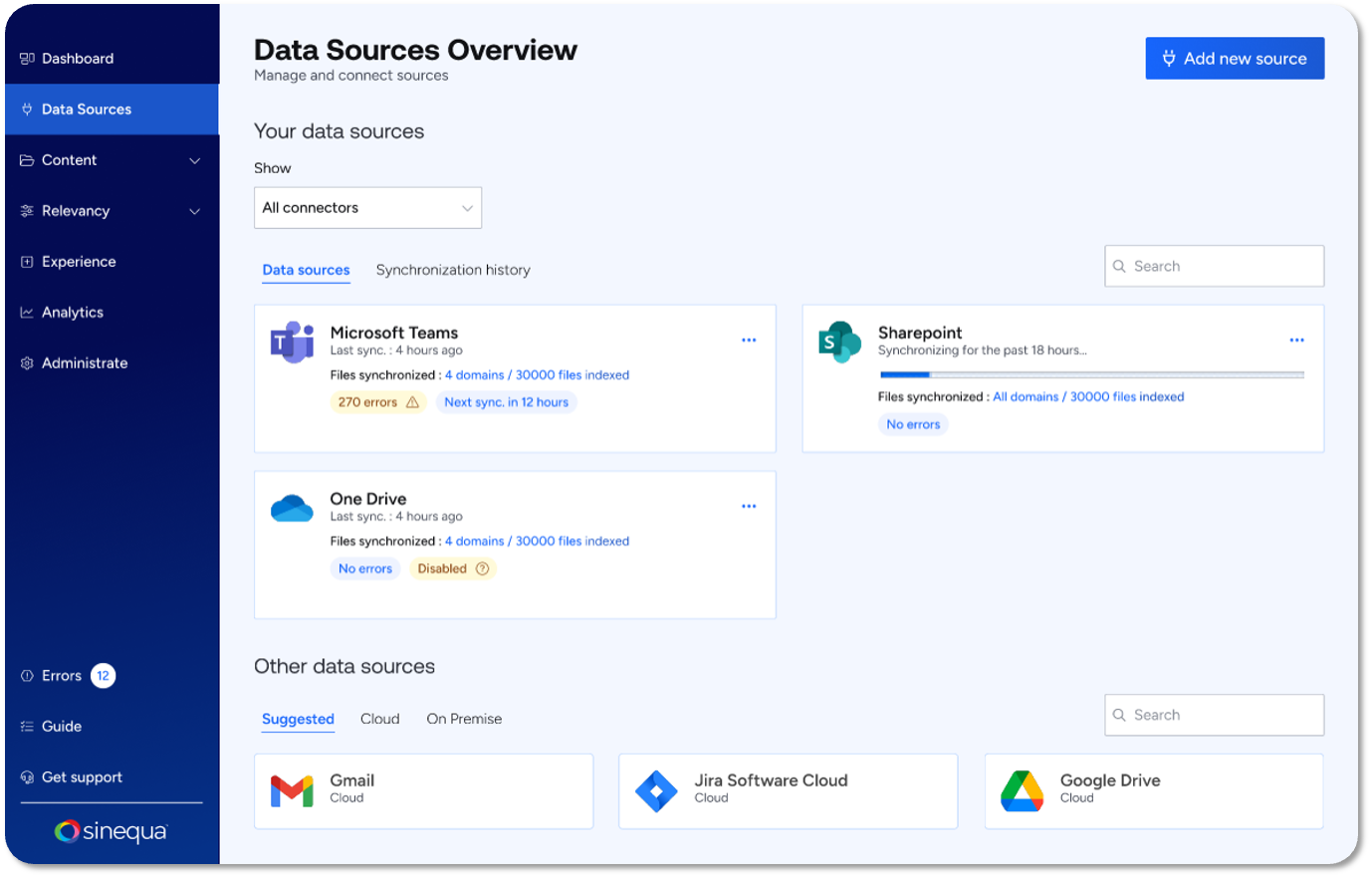Viewport: 1372px width, 878px height.
Task: Click the Microsoft Teams logo icon
Action: 292,342
